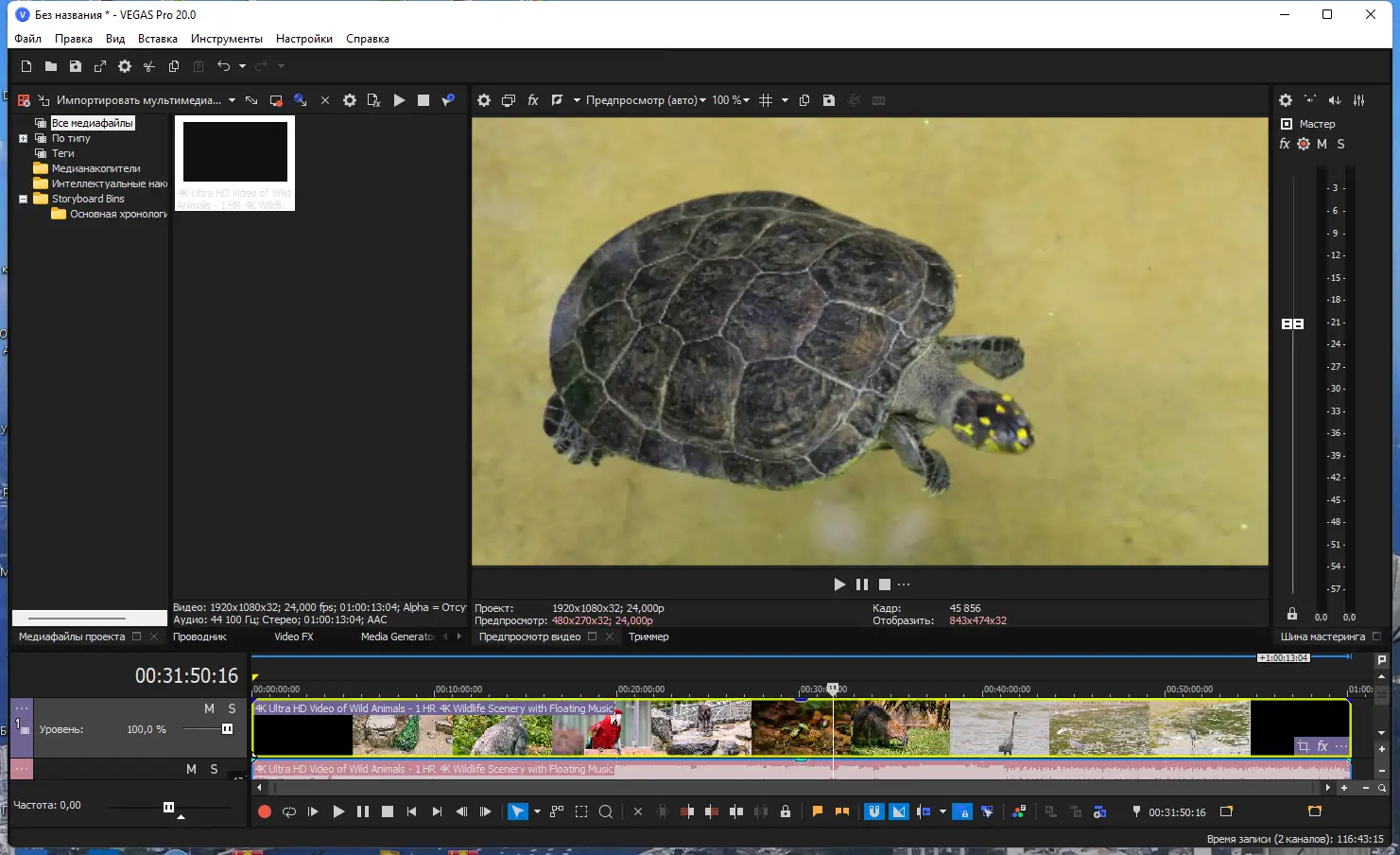Toggle snapping magnet in the timeline toolbar
The height and width of the screenshot is (855, 1400).
tap(874, 811)
